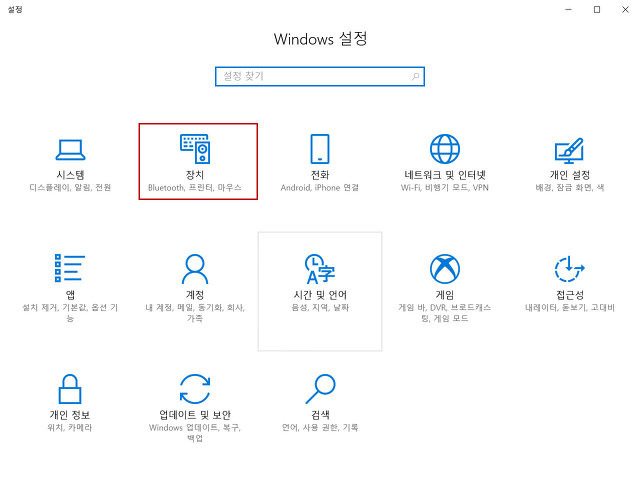Open the 시간 및 언어 clock icon
This screenshot has width=640, height=499.
pos(320,269)
